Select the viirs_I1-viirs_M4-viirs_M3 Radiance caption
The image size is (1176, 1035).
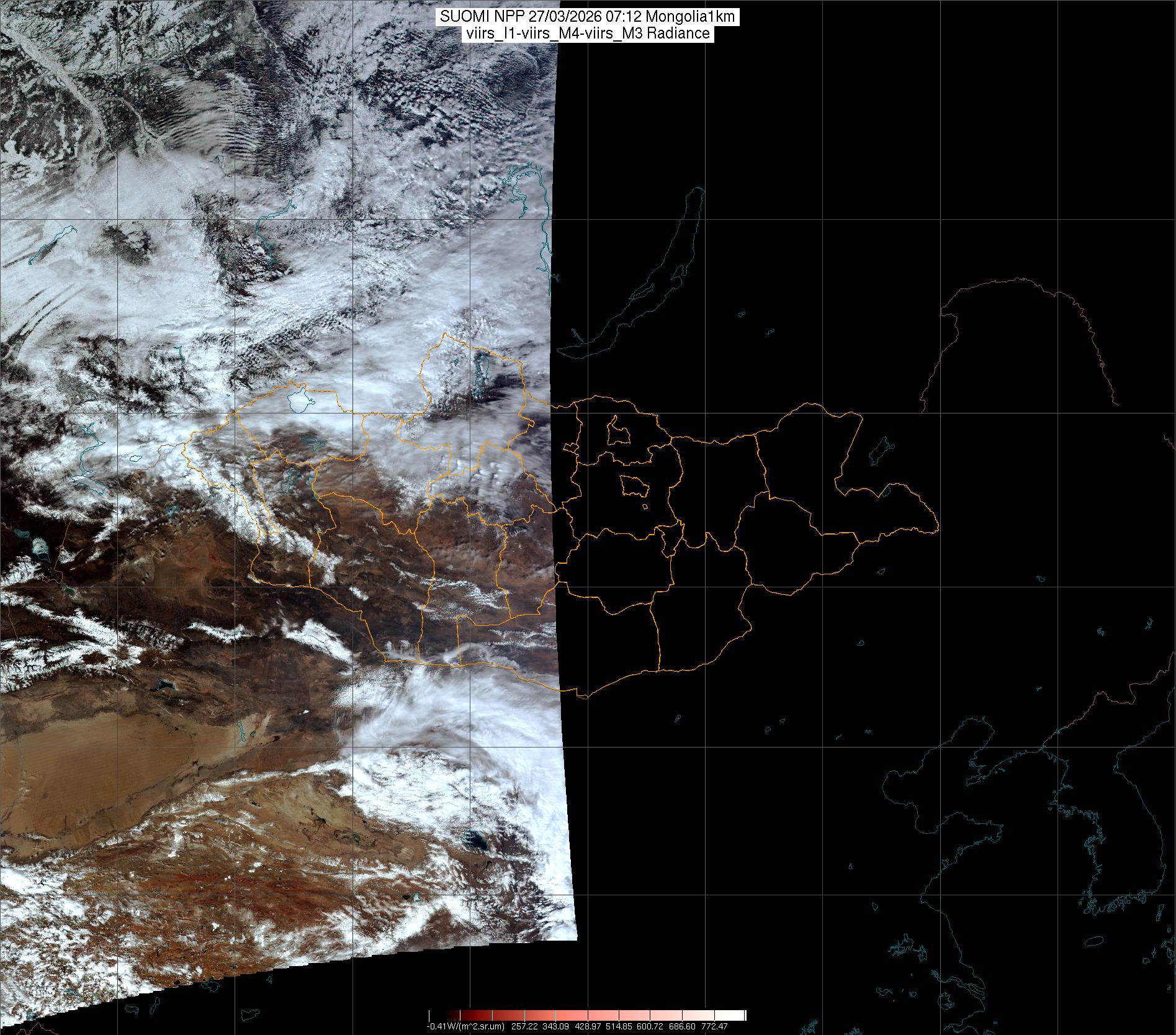point(587,34)
